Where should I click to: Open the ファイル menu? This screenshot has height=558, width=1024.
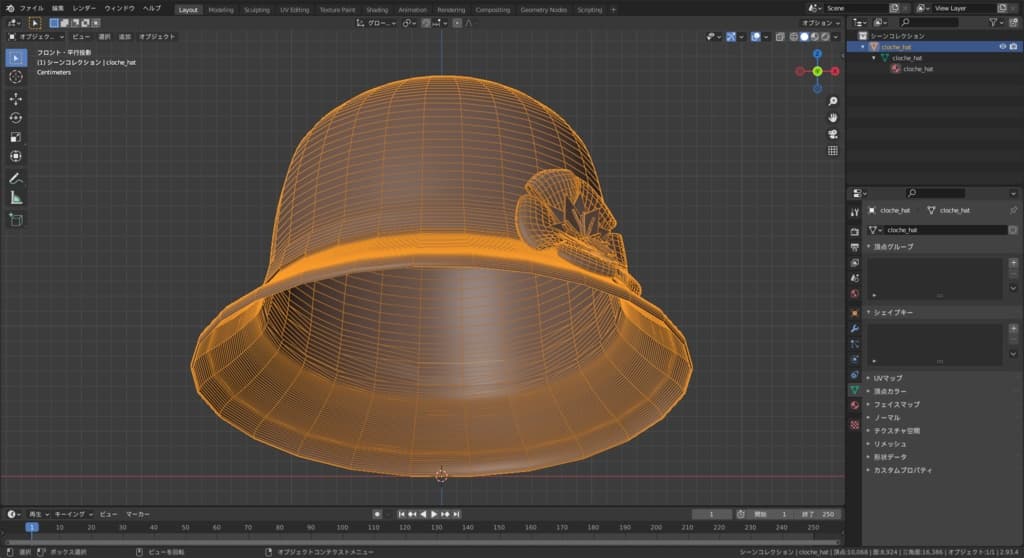31,9
